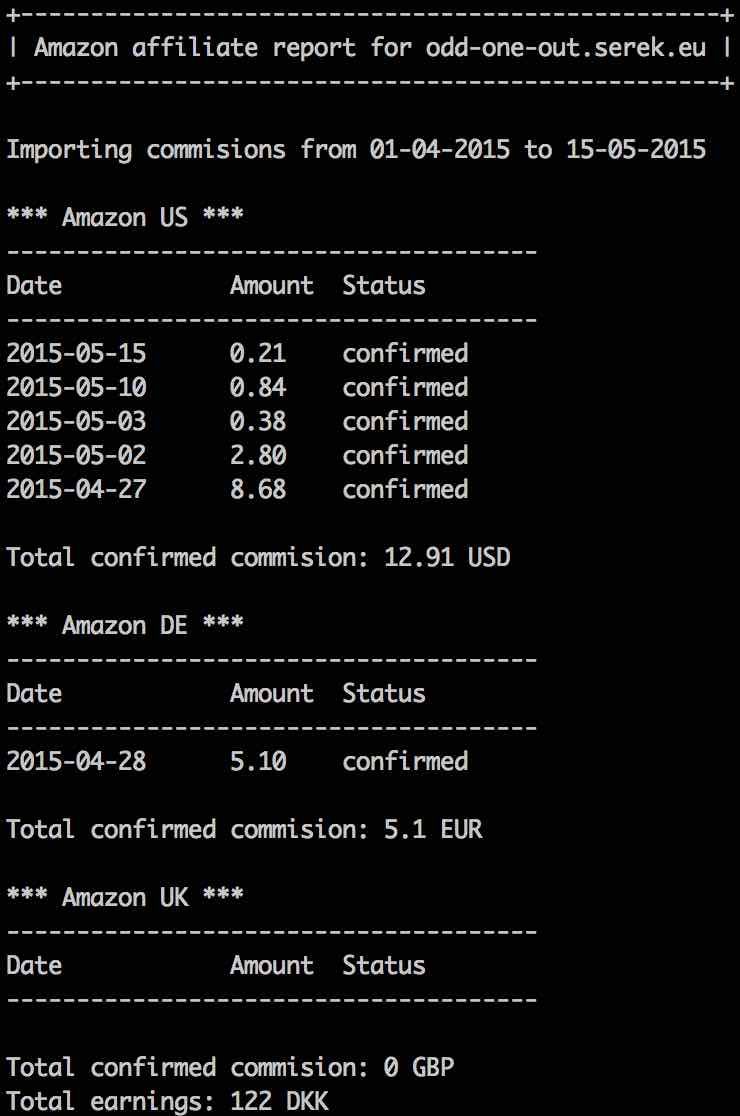Click the 0 GBP total commission
Viewport: 740px width, 1116px height.
[x=419, y=1067]
